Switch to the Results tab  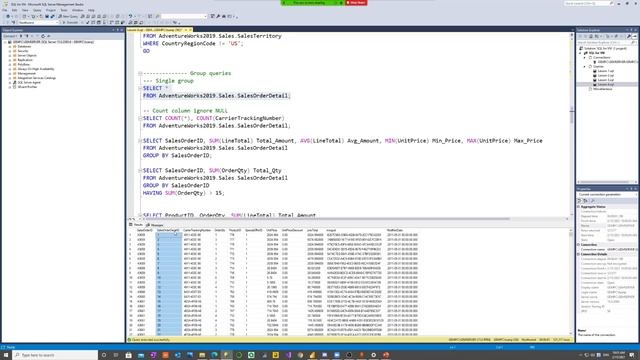pyautogui.click(x=136, y=225)
